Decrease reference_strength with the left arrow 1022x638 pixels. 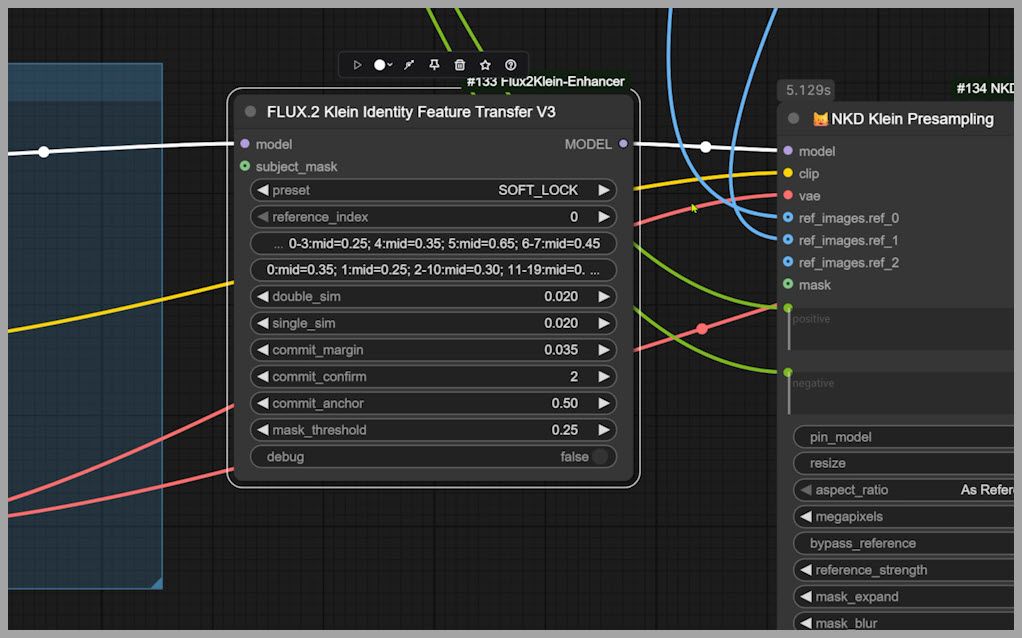(x=806, y=570)
